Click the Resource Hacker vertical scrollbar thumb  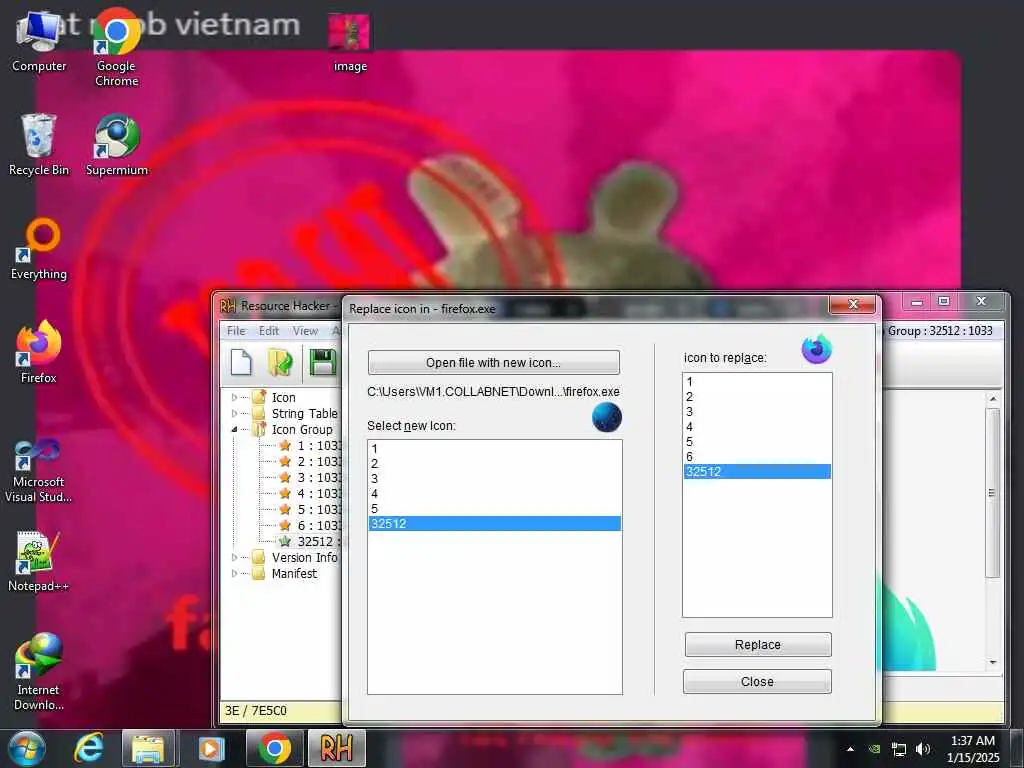[993, 493]
